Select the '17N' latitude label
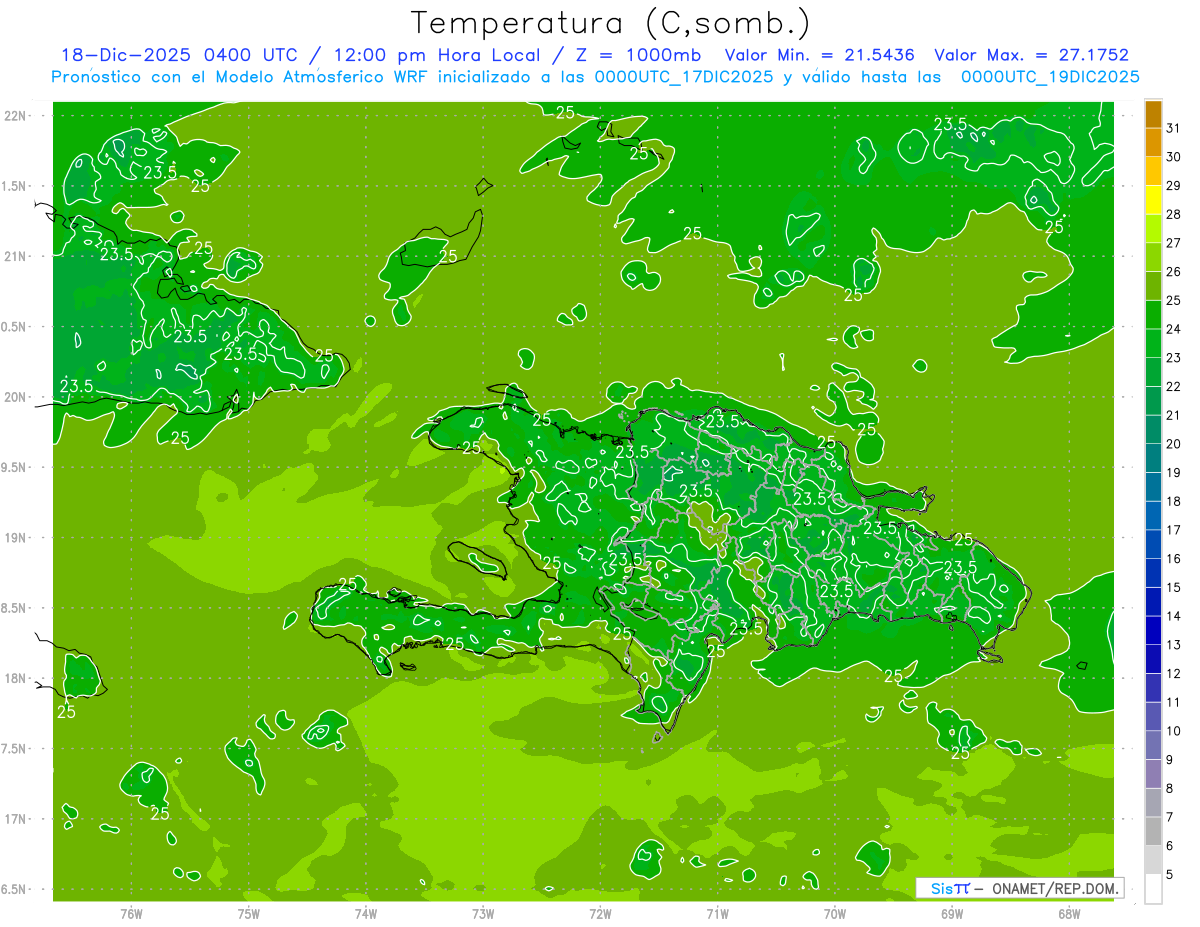 click(x=15, y=819)
